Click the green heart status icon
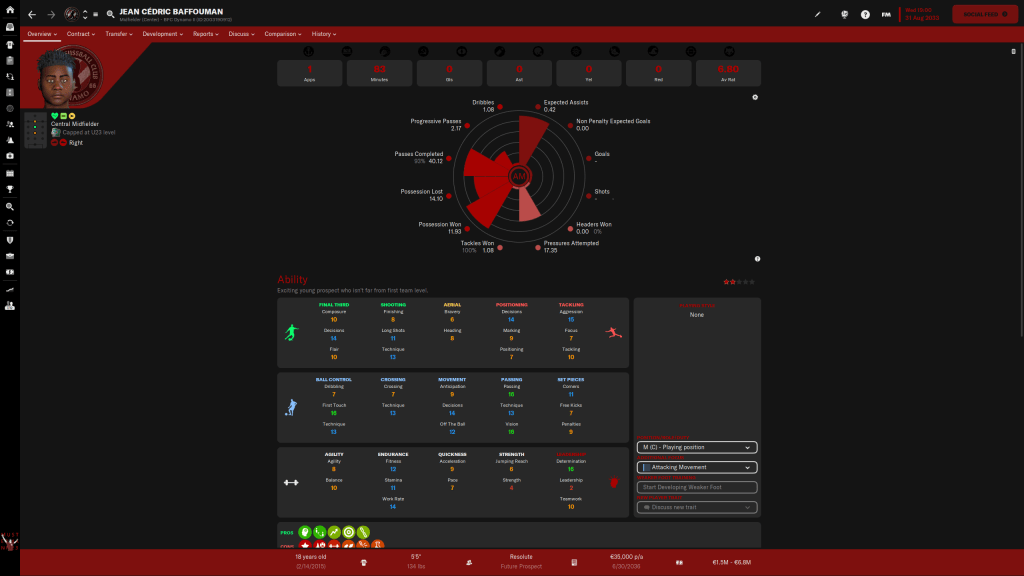The image size is (1024, 576). coord(55,116)
